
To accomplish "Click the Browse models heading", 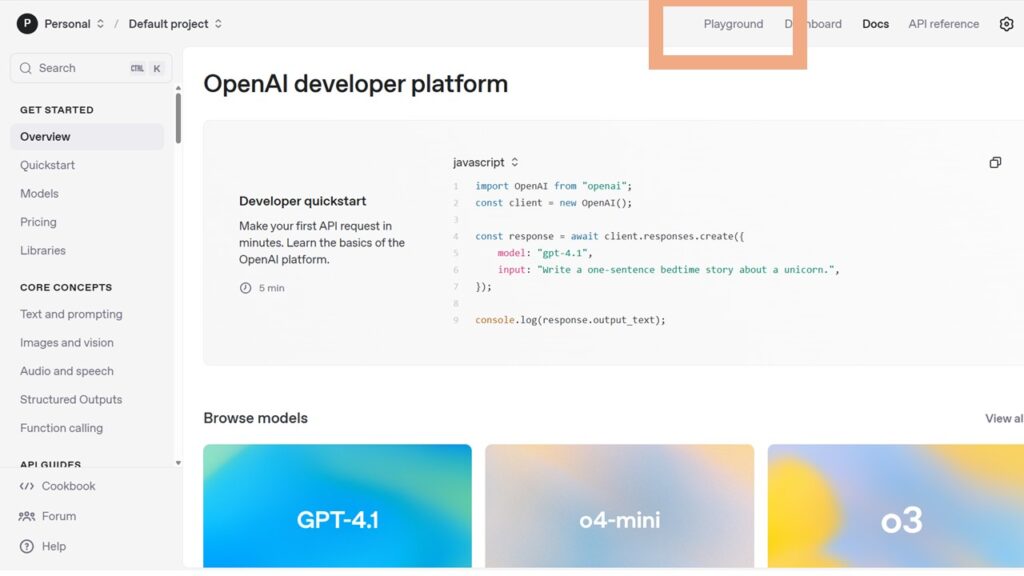I will (x=255, y=418).
